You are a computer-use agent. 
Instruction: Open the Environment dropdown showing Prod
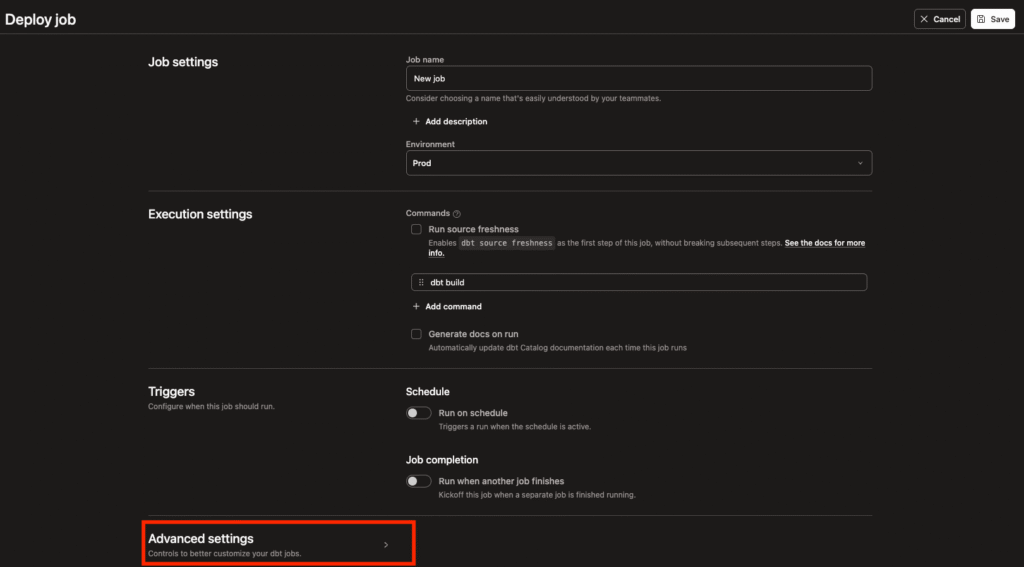pos(638,163)
